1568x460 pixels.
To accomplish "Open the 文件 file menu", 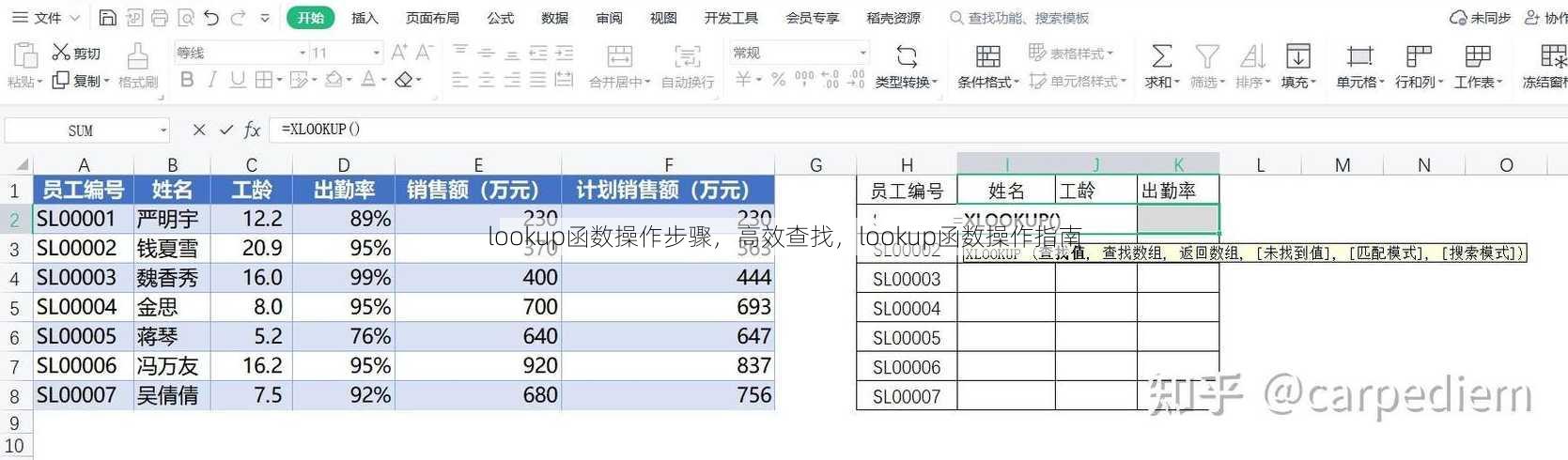I will tap(47, 18).
